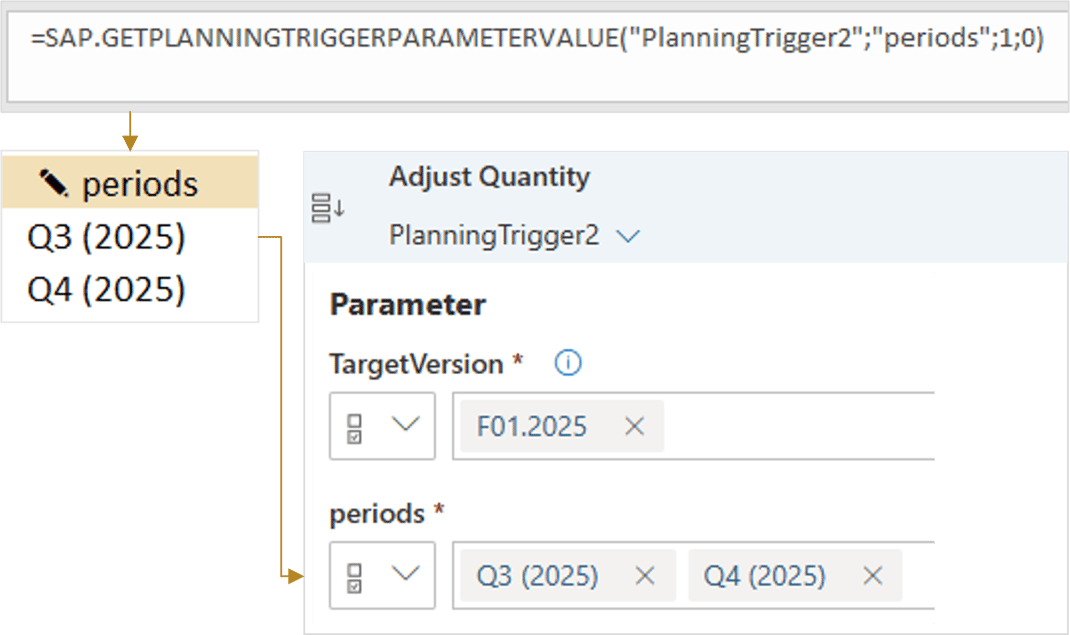Remove the Q4 (2025) token via X icon

(x=870, y=575)
